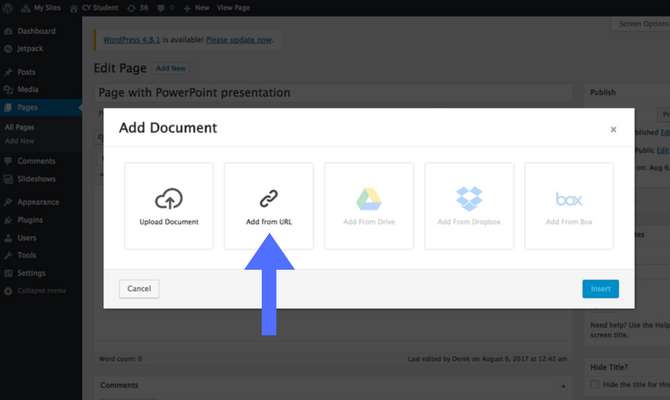Expand the Screen Options tab
The image size is (670, 400).
[642, 24]
